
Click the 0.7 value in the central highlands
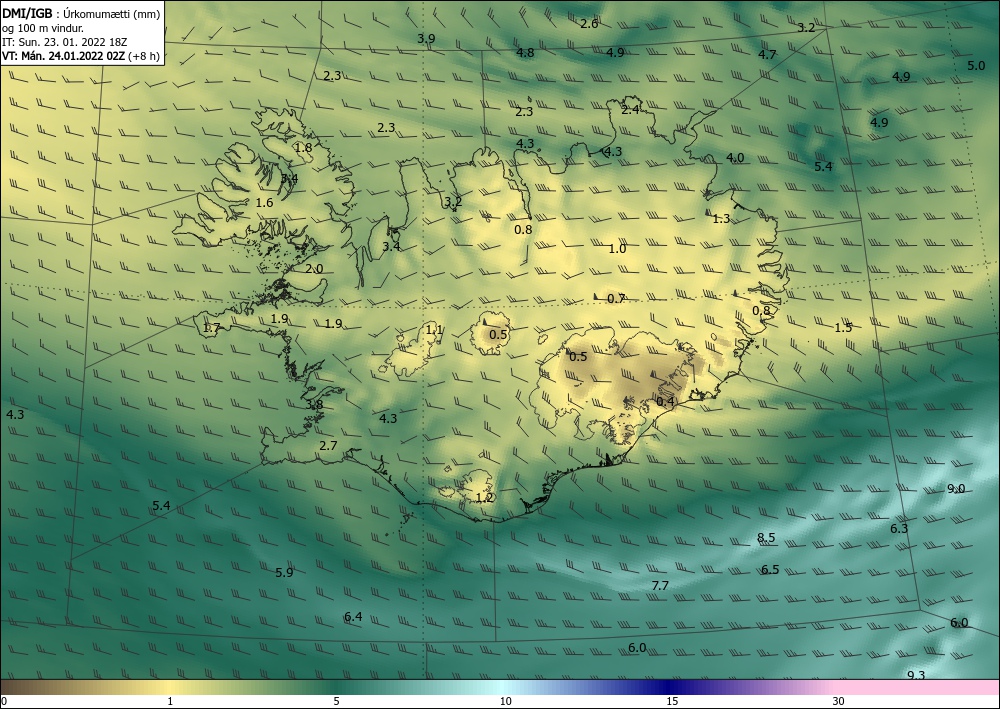[616, 298]
